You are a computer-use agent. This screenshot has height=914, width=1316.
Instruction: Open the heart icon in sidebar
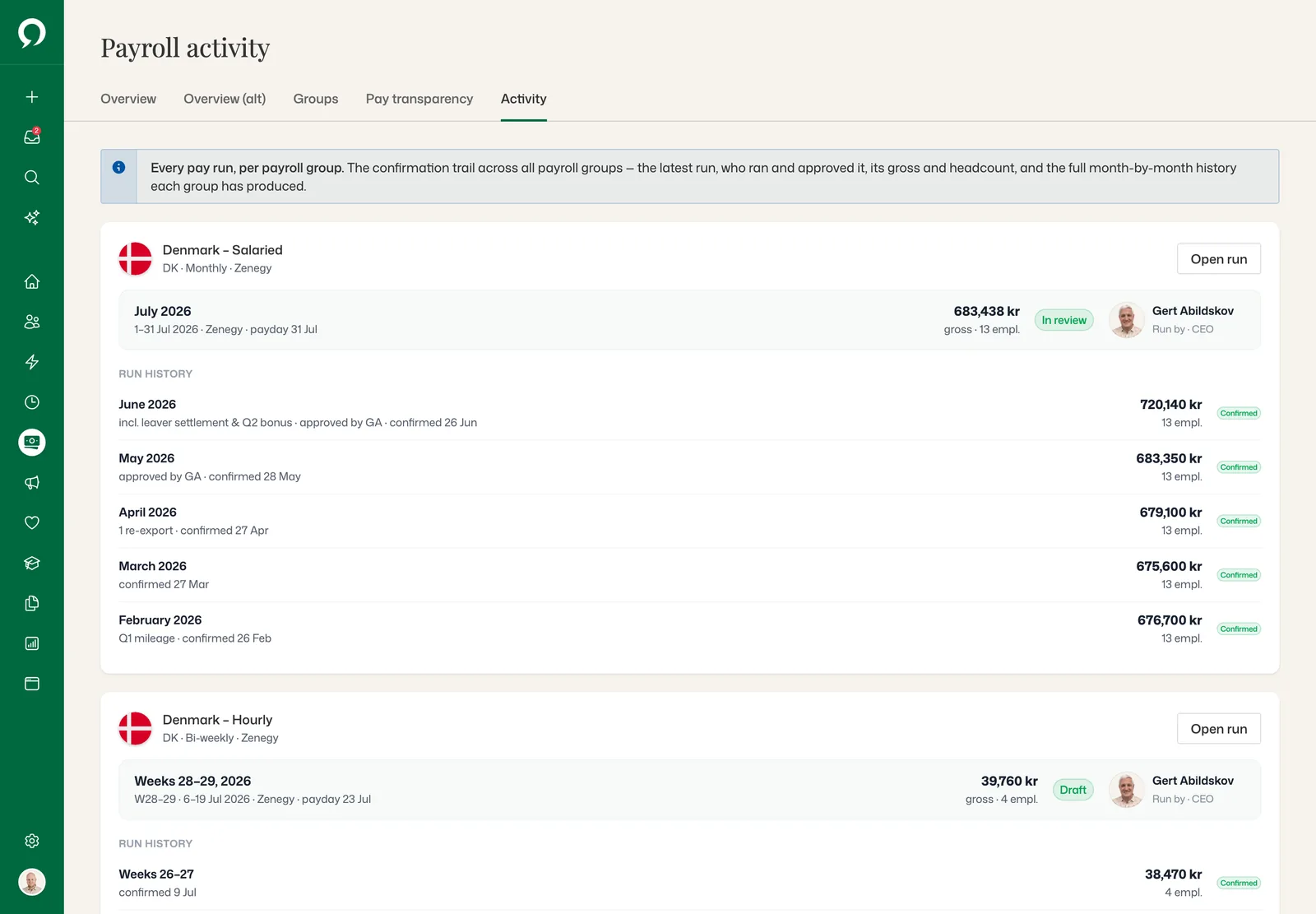tap(32, 522)
